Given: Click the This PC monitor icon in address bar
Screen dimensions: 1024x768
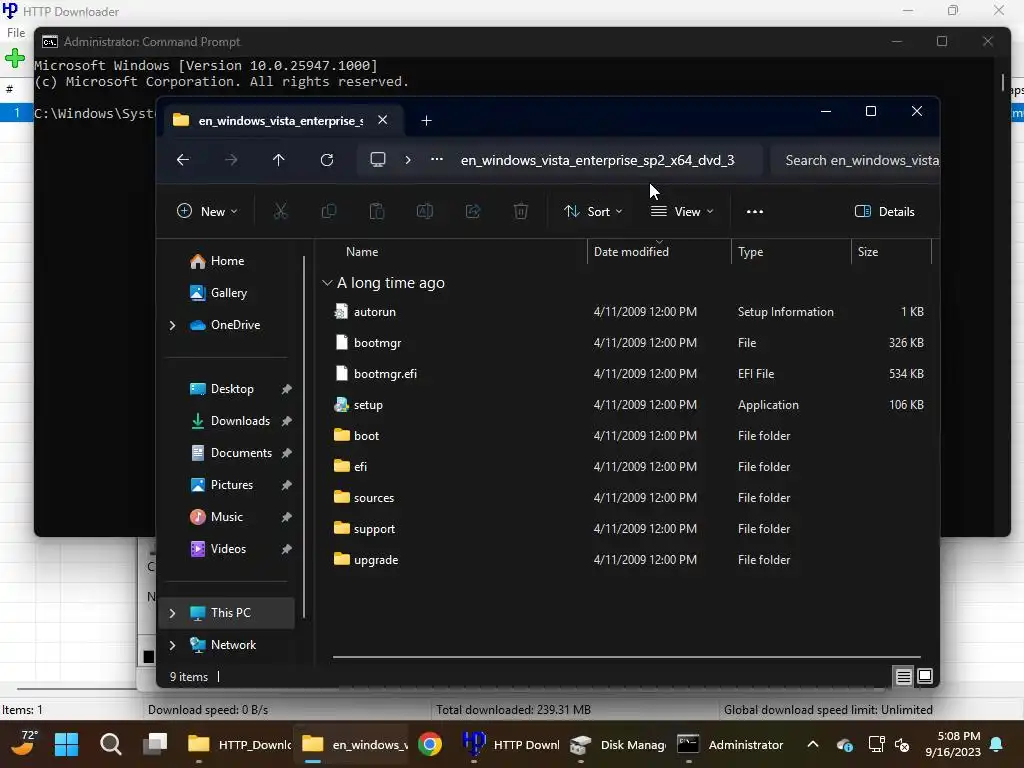Looking at the screenshot, I should 377,160.
